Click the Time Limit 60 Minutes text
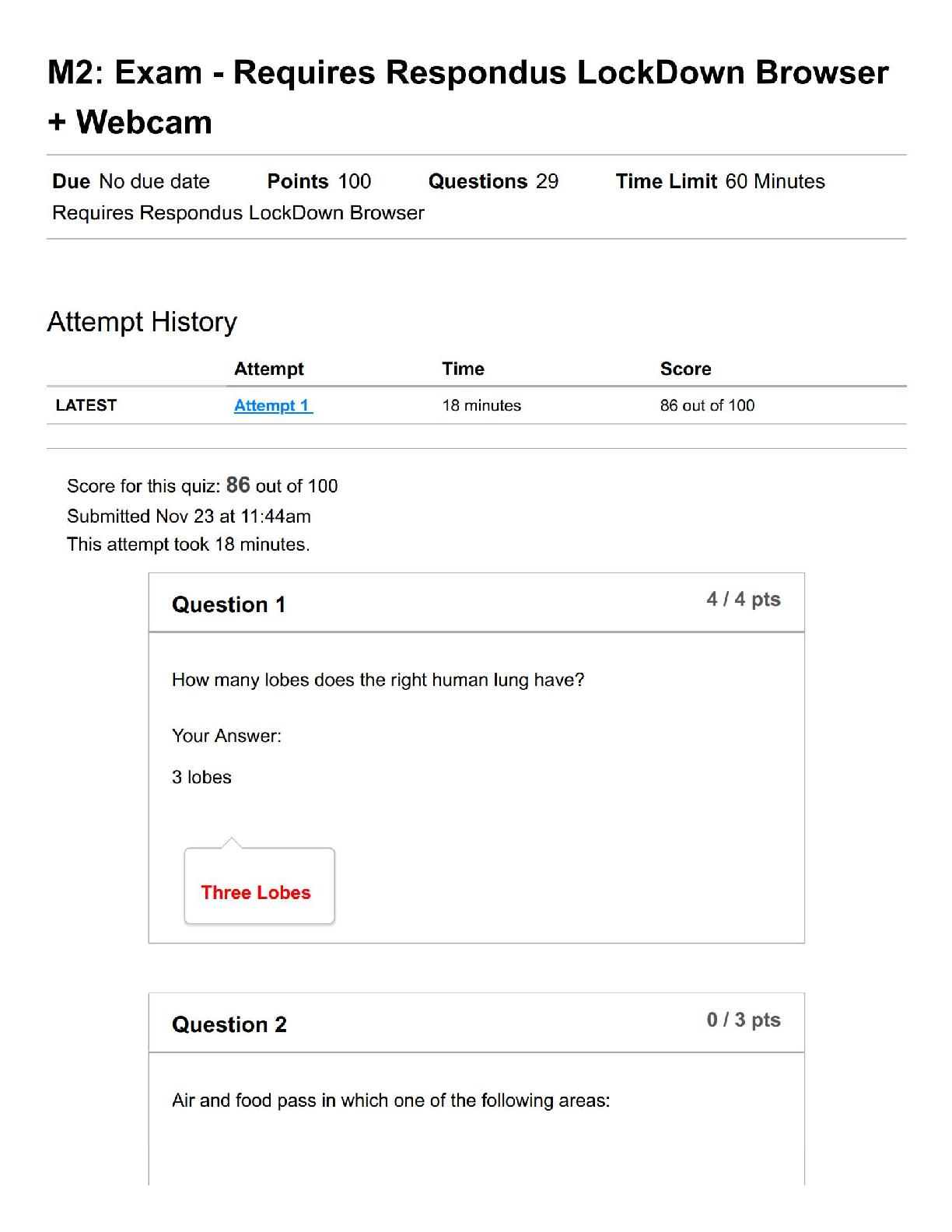This screenshot has width=952, height=1232. pyautogui.click(x=719, y=181)
